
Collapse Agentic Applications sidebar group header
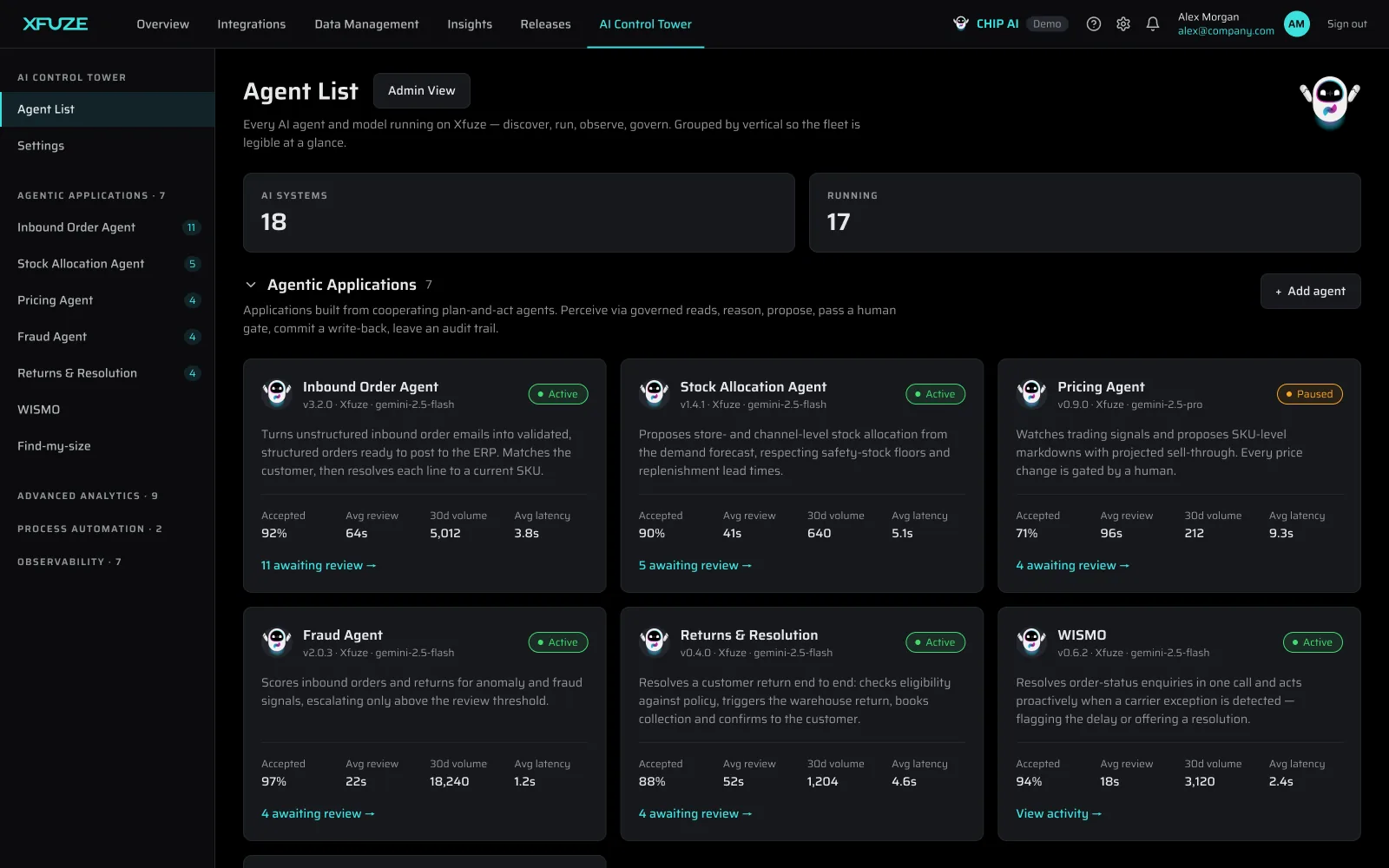91,195
